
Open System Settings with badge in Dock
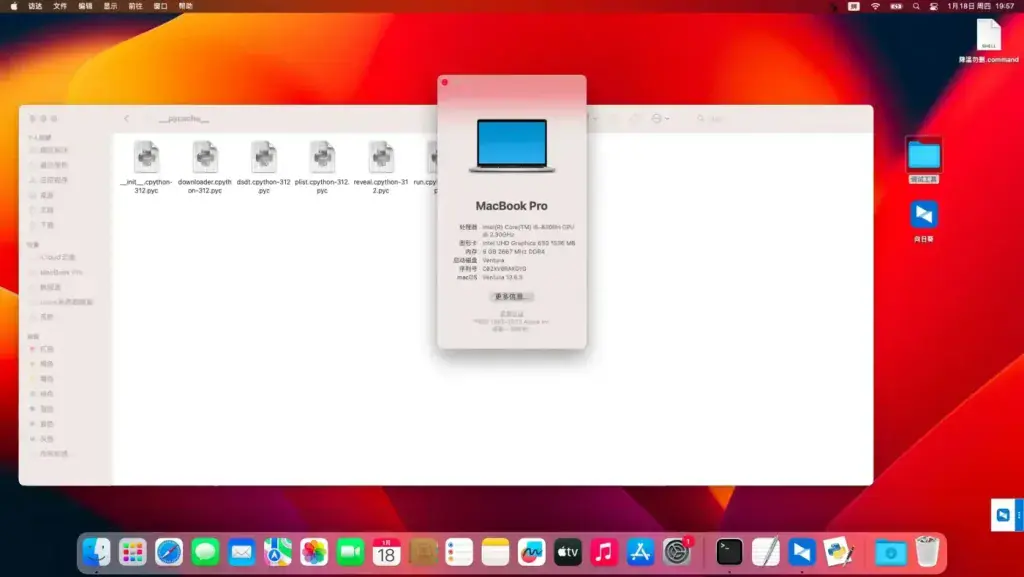click(677, 553)
